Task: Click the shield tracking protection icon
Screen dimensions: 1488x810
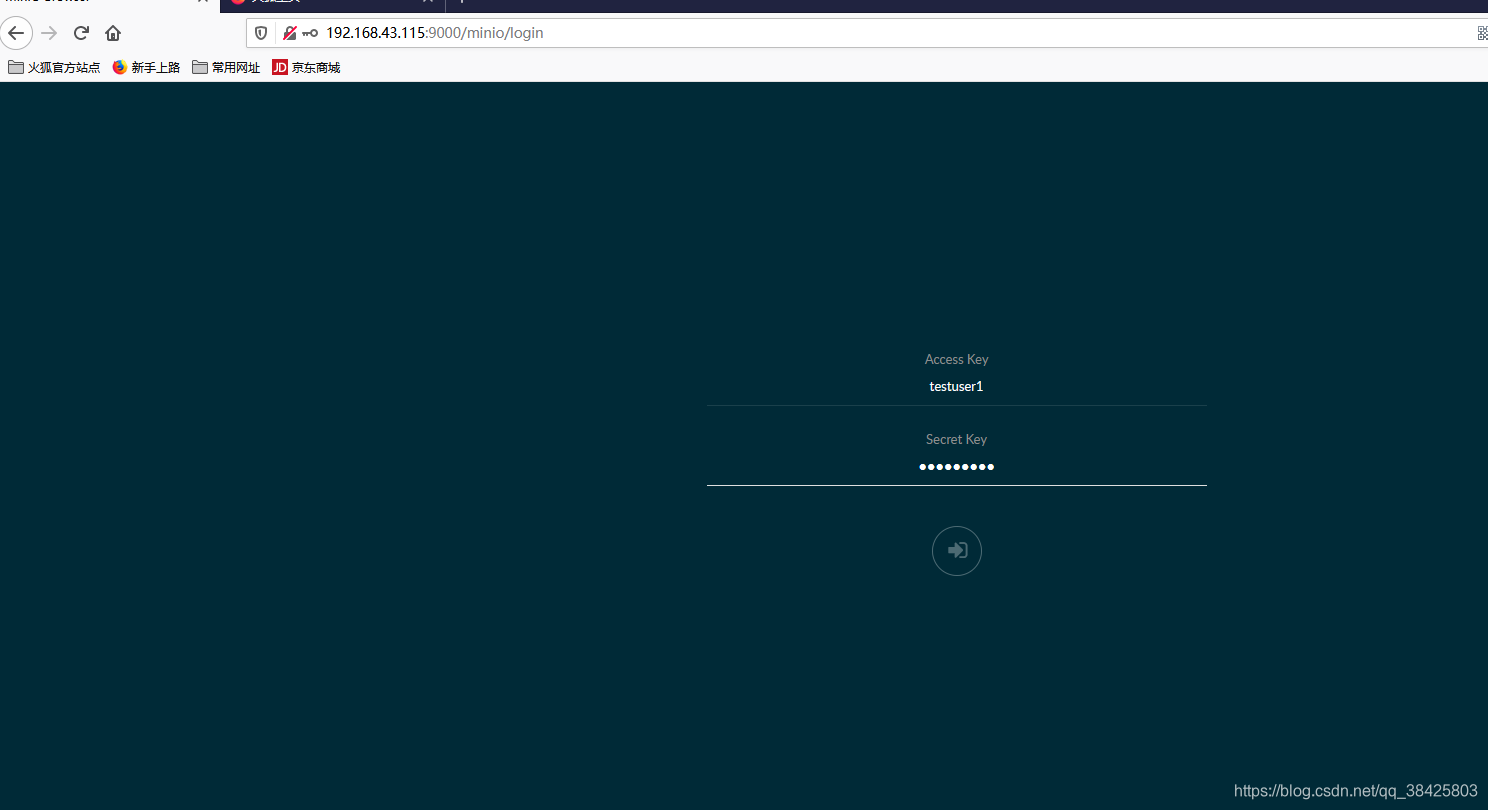Action: pos(261,33)
